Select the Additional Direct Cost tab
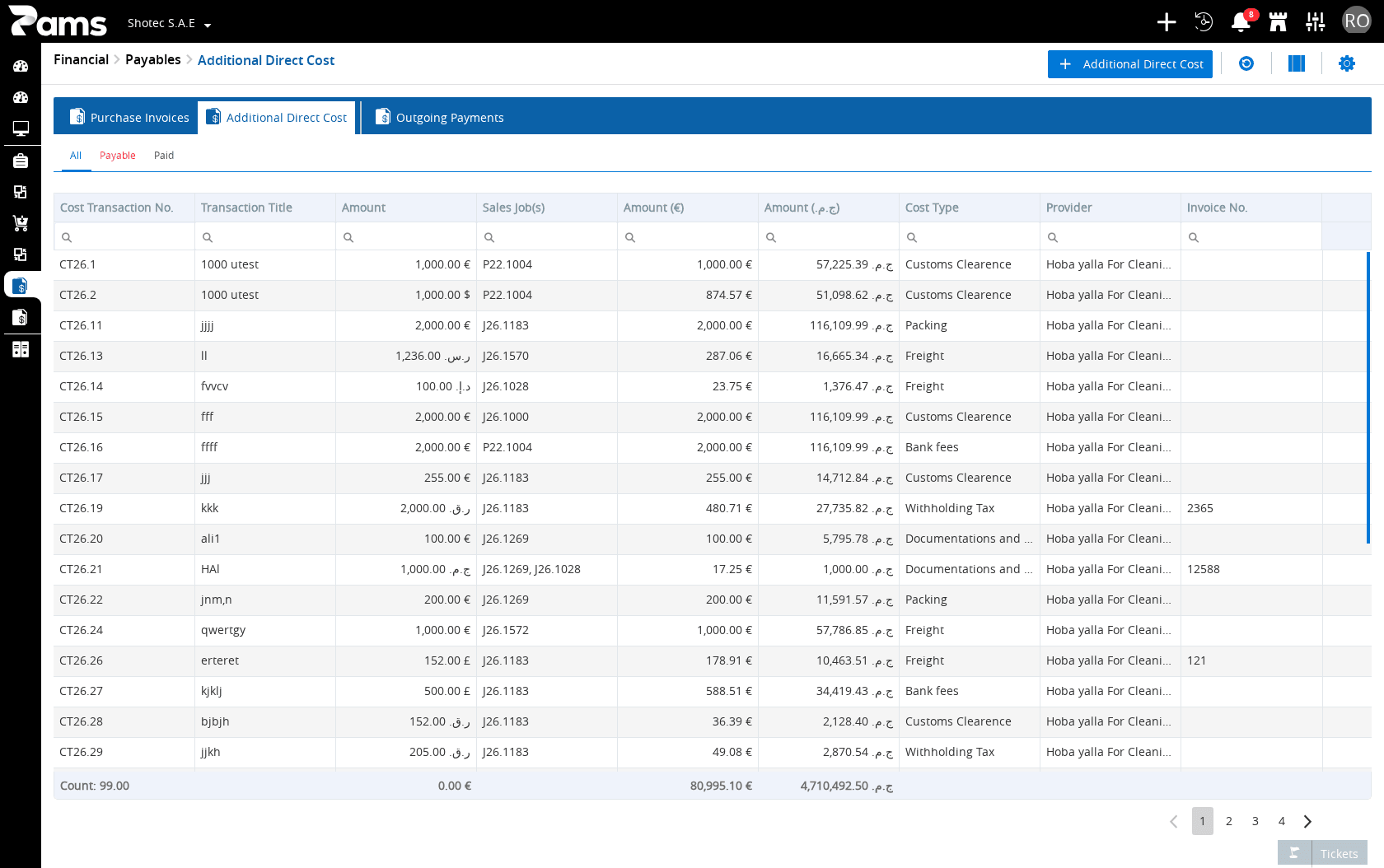The height and width of the screenshot is (868, 1384). tap(277, 118)
